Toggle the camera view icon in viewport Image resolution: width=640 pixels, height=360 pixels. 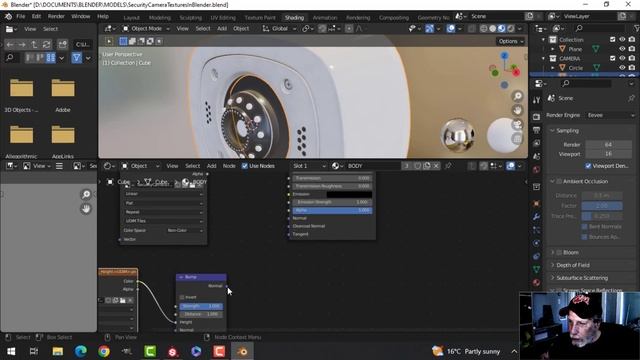(x=518, y=124)
